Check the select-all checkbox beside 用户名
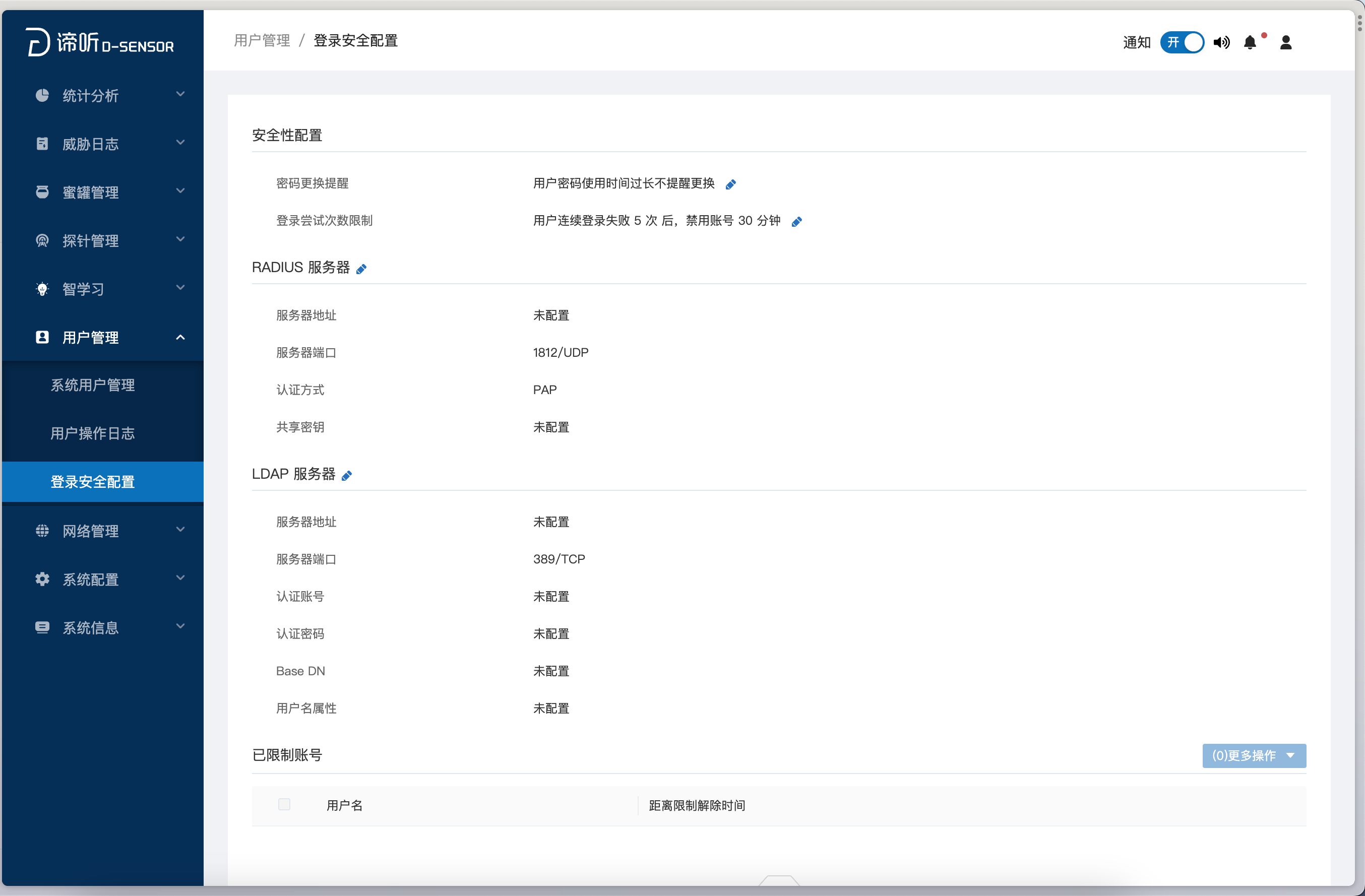 click(x=284, y=804)
